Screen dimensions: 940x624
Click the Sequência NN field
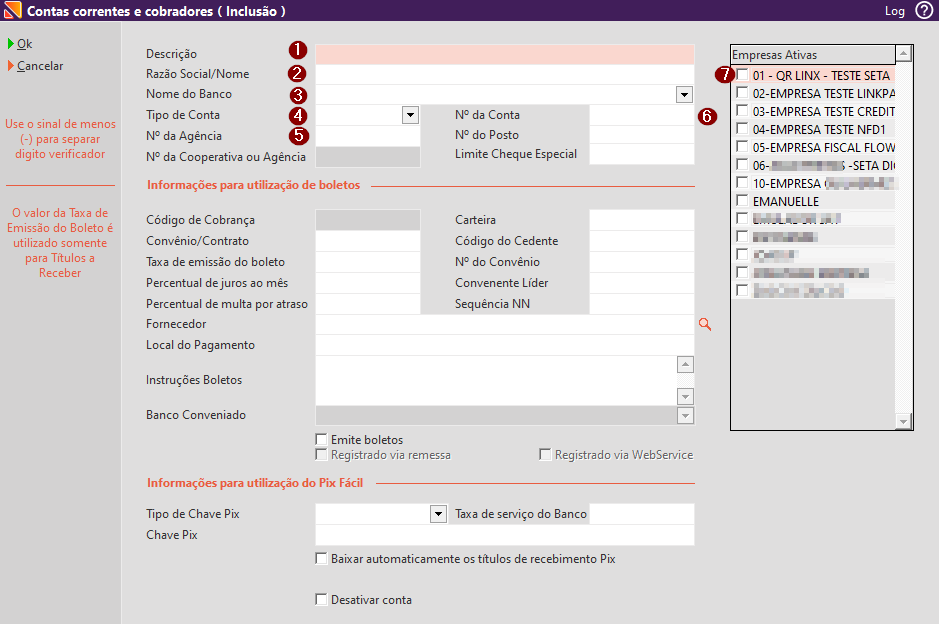pyautogui.click(x=641, y=304)
